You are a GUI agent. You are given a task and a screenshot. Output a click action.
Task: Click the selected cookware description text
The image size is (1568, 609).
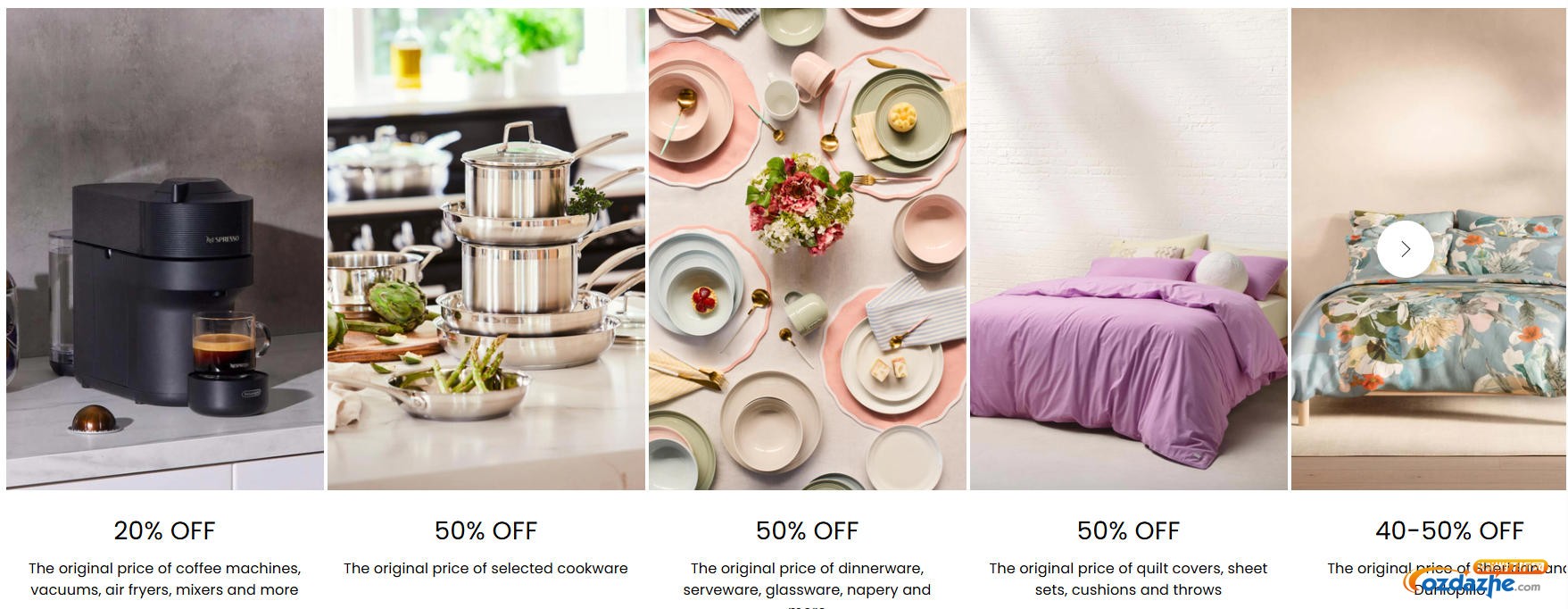(486, 568)
